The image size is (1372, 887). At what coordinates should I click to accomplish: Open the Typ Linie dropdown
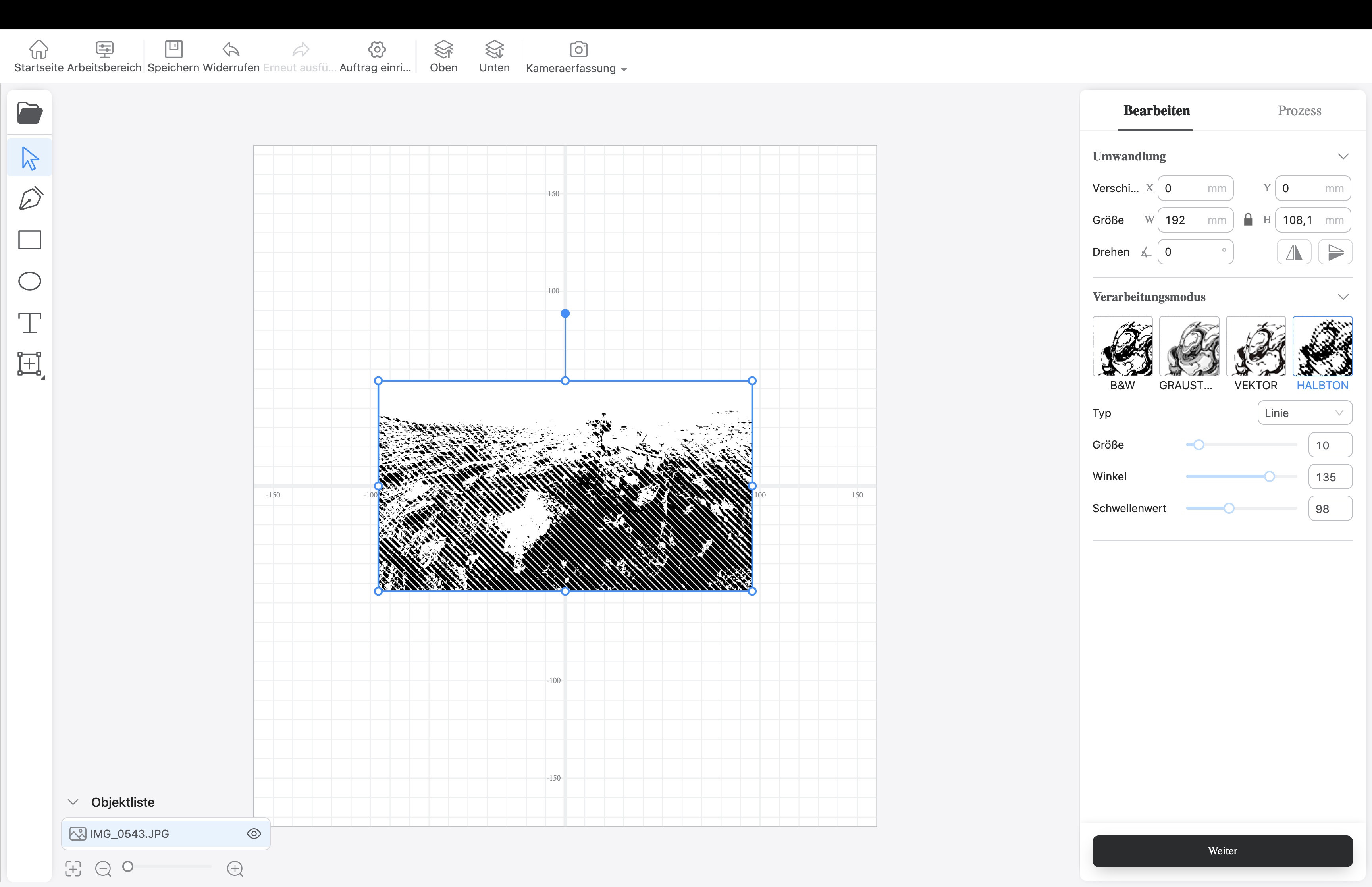point(1304,413)
